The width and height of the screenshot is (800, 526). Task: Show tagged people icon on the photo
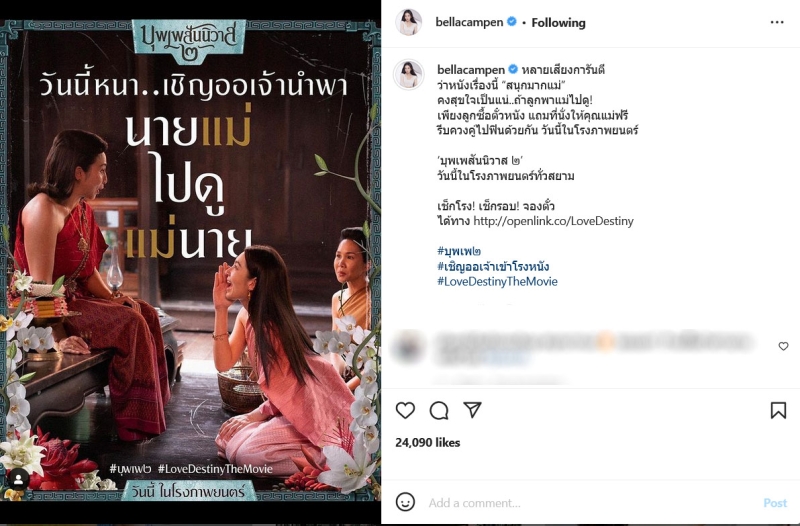pos(18,479)
